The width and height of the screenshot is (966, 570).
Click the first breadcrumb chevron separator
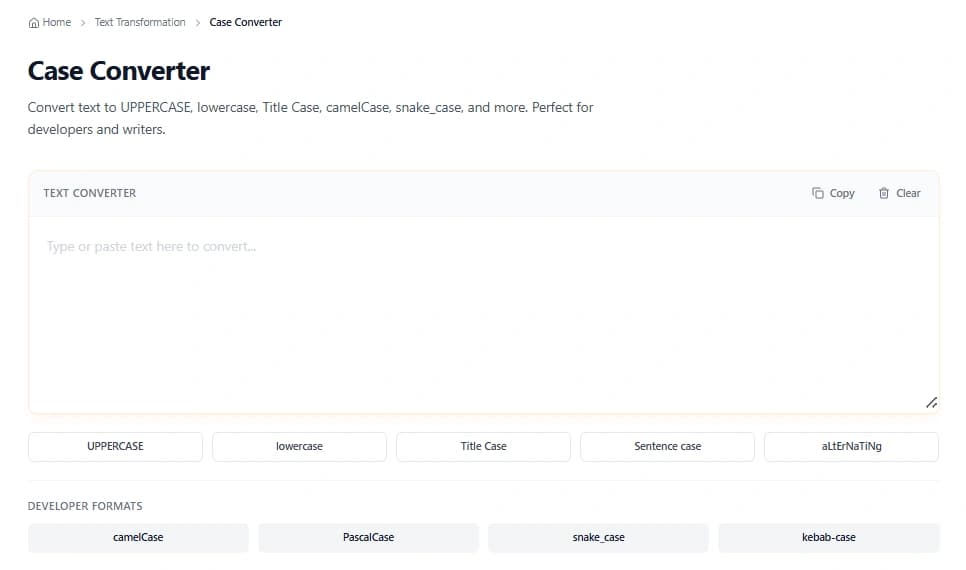click(x=82, y=22)
